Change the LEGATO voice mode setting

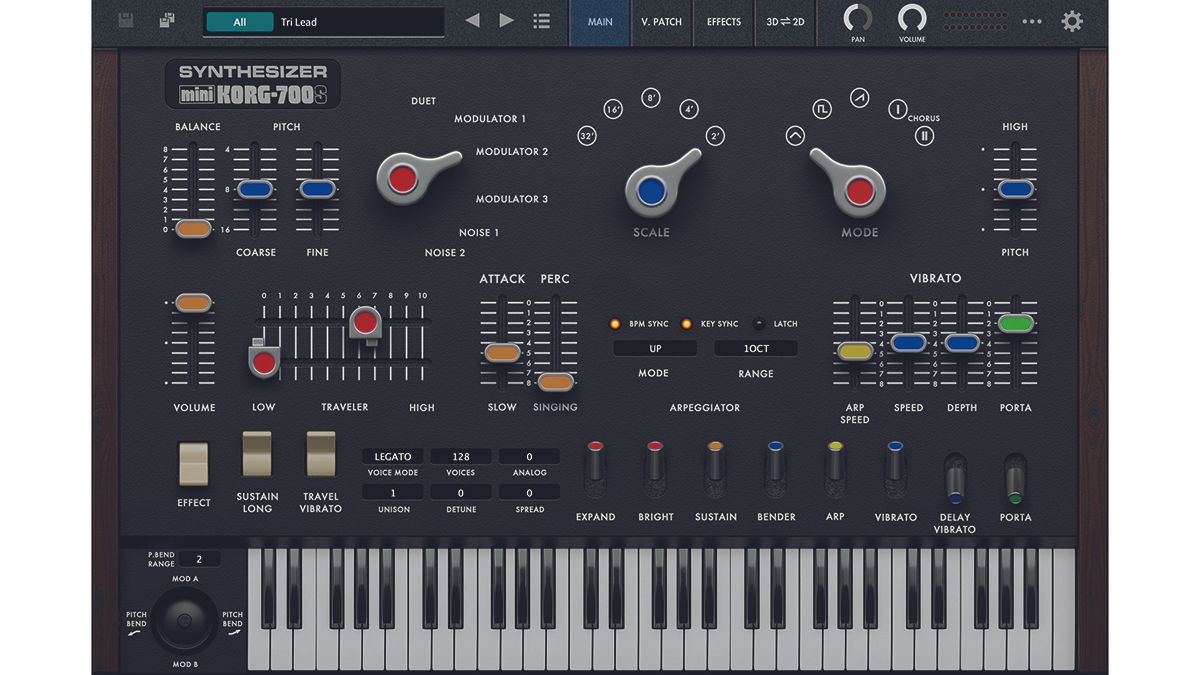tap(392, 456)
